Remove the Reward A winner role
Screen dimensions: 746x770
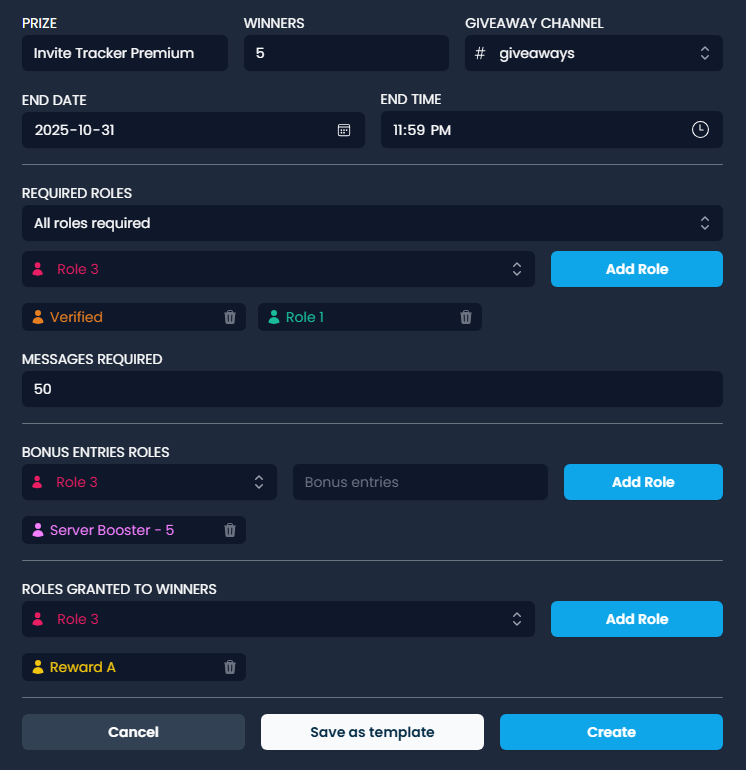230,667
